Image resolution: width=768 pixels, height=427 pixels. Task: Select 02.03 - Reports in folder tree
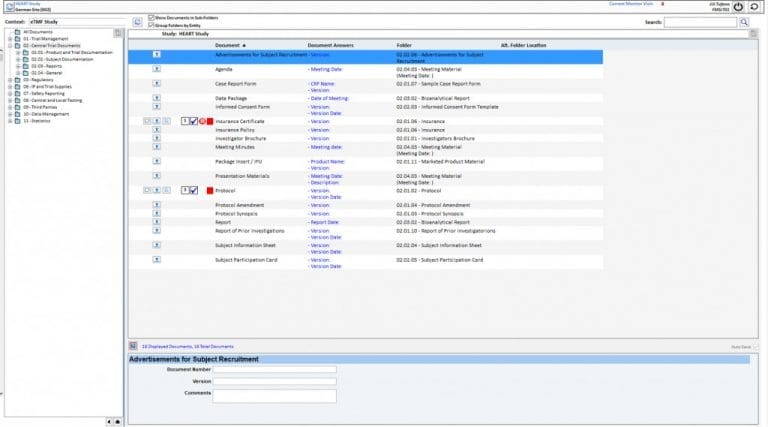[x=46, y=66]
